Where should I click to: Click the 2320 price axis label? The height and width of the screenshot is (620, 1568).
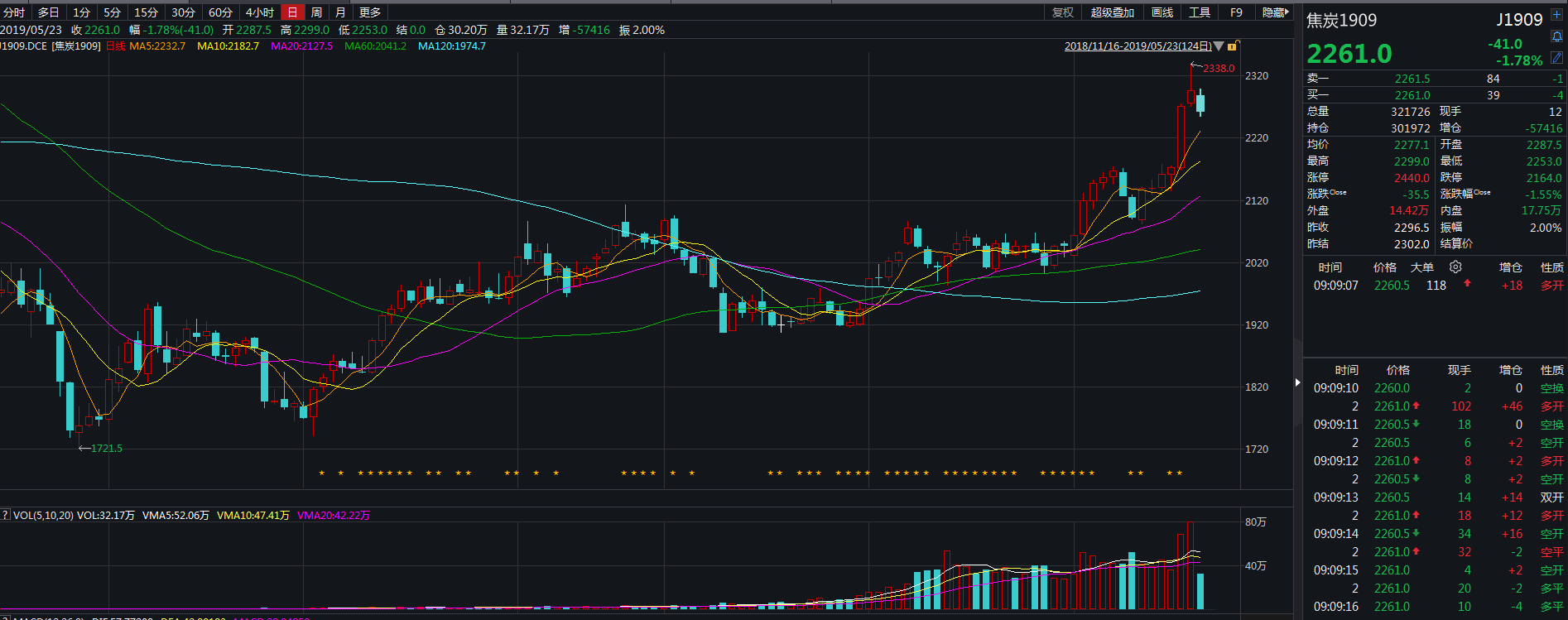[x=1257, y=76]
